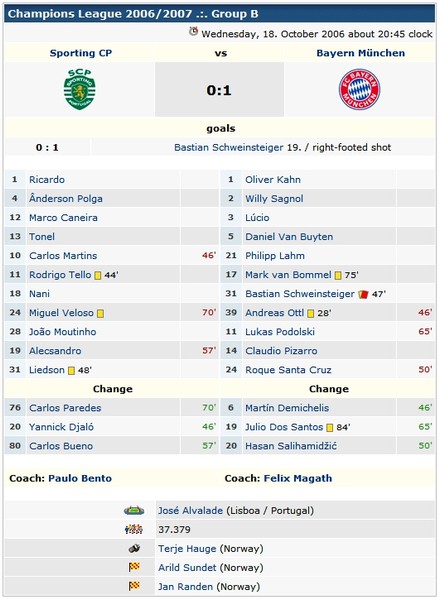Click the linesman flag icon beside Jan Randen
This screenshot has width=439, height=599.
click(x=134, y=586)
